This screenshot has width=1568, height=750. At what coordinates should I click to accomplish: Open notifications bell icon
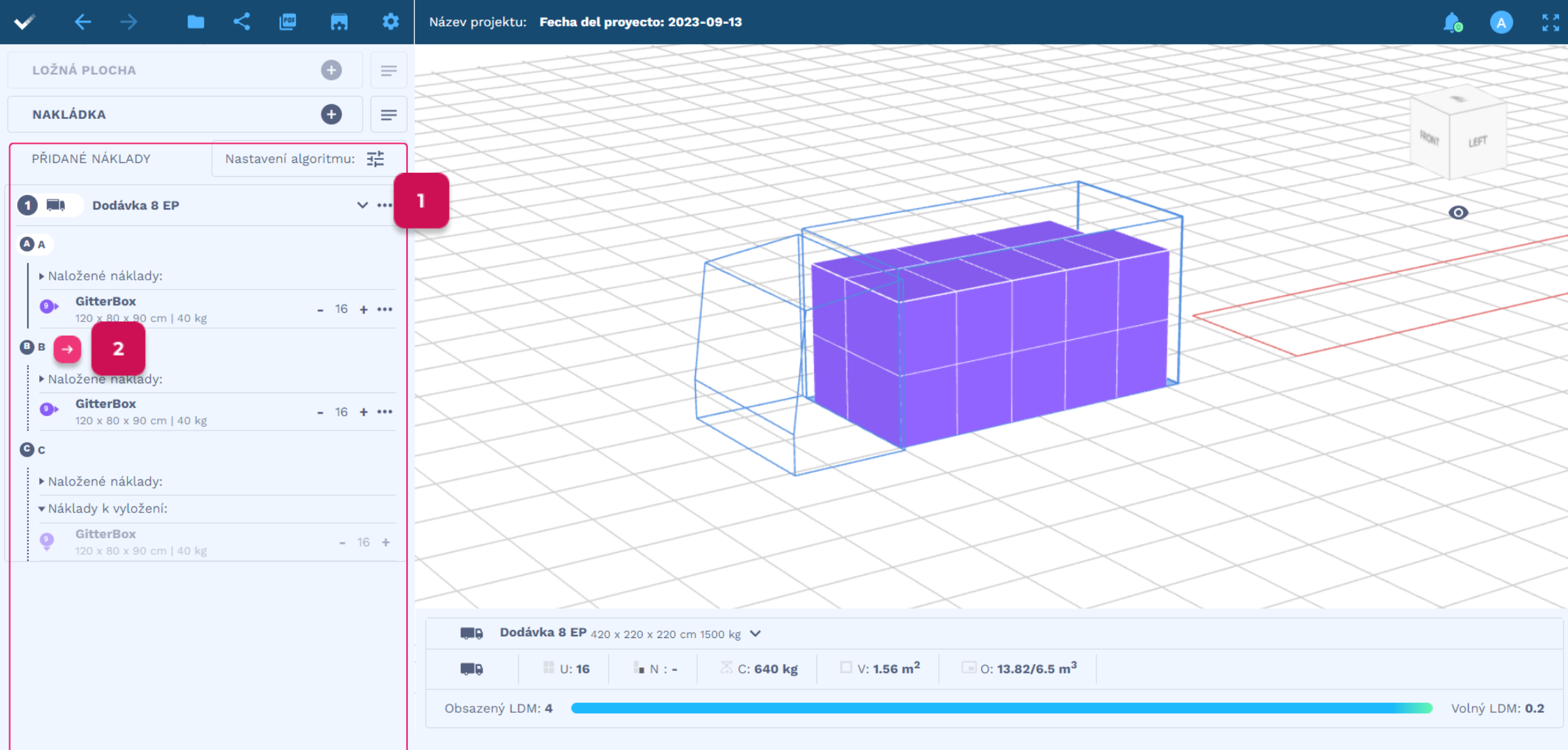pyautogui.click(x=1452, y=23)
